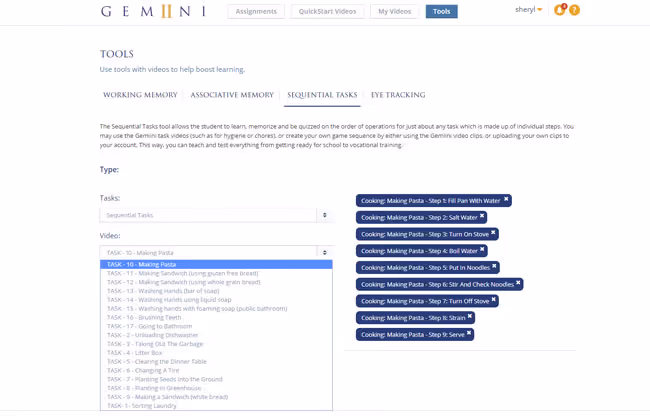The height and width of the screenshot is (416, 650).
Task: Click the Assignments button in top navigation
Action: click(x=256, y=12)
